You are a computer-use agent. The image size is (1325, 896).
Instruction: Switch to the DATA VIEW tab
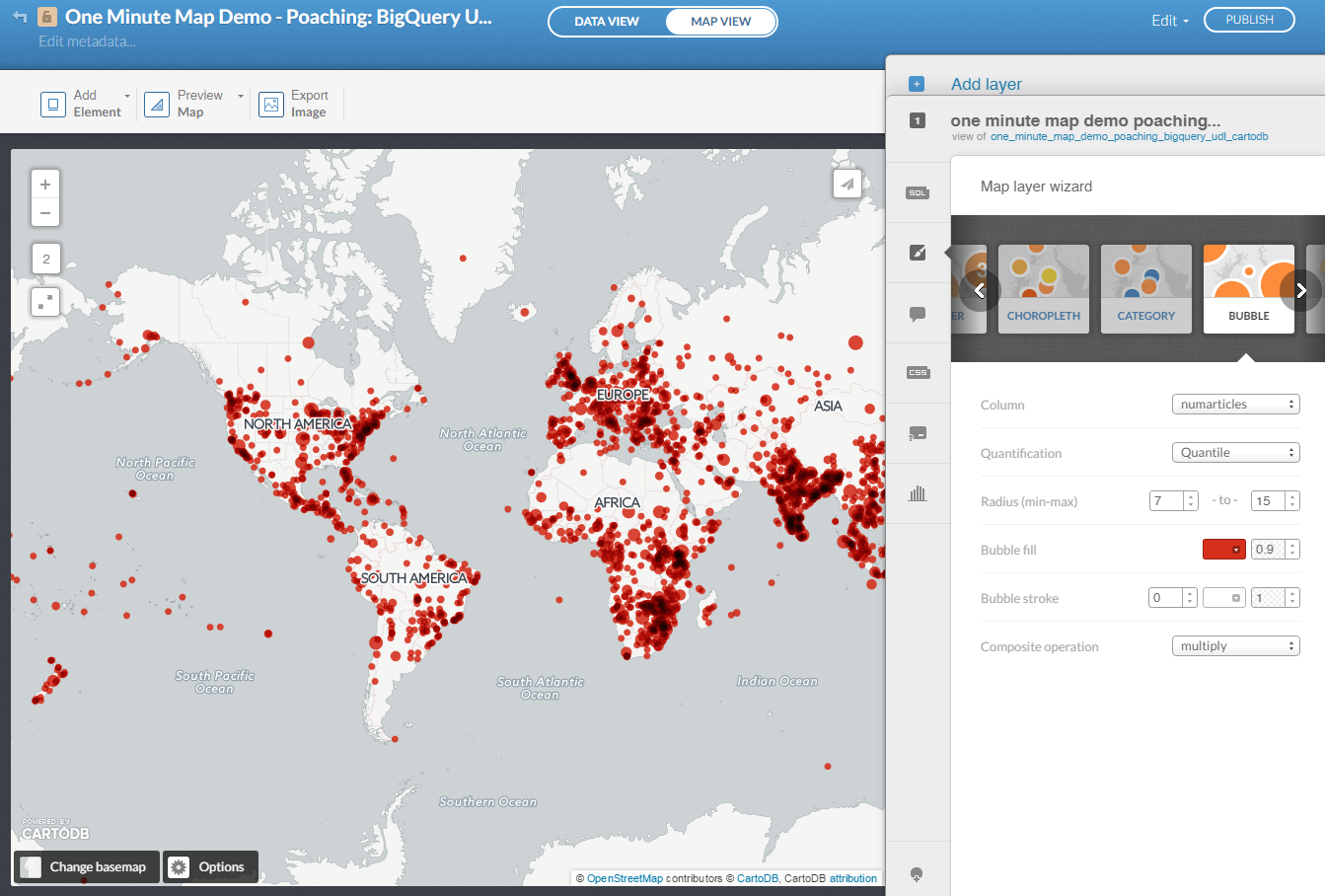pos(606,21)
